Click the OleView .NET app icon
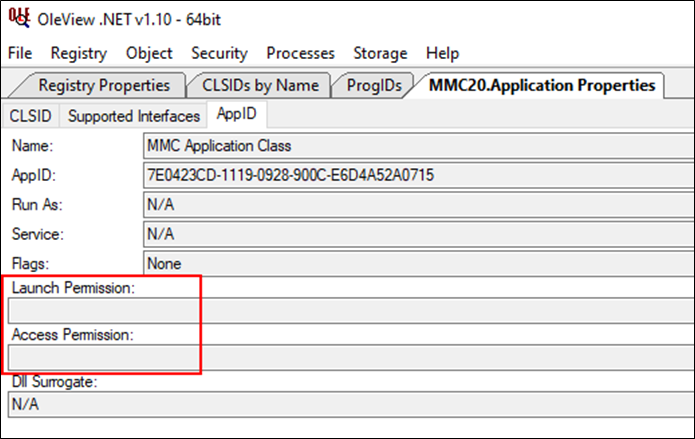 pyautogui.click(x=19, y=18)
